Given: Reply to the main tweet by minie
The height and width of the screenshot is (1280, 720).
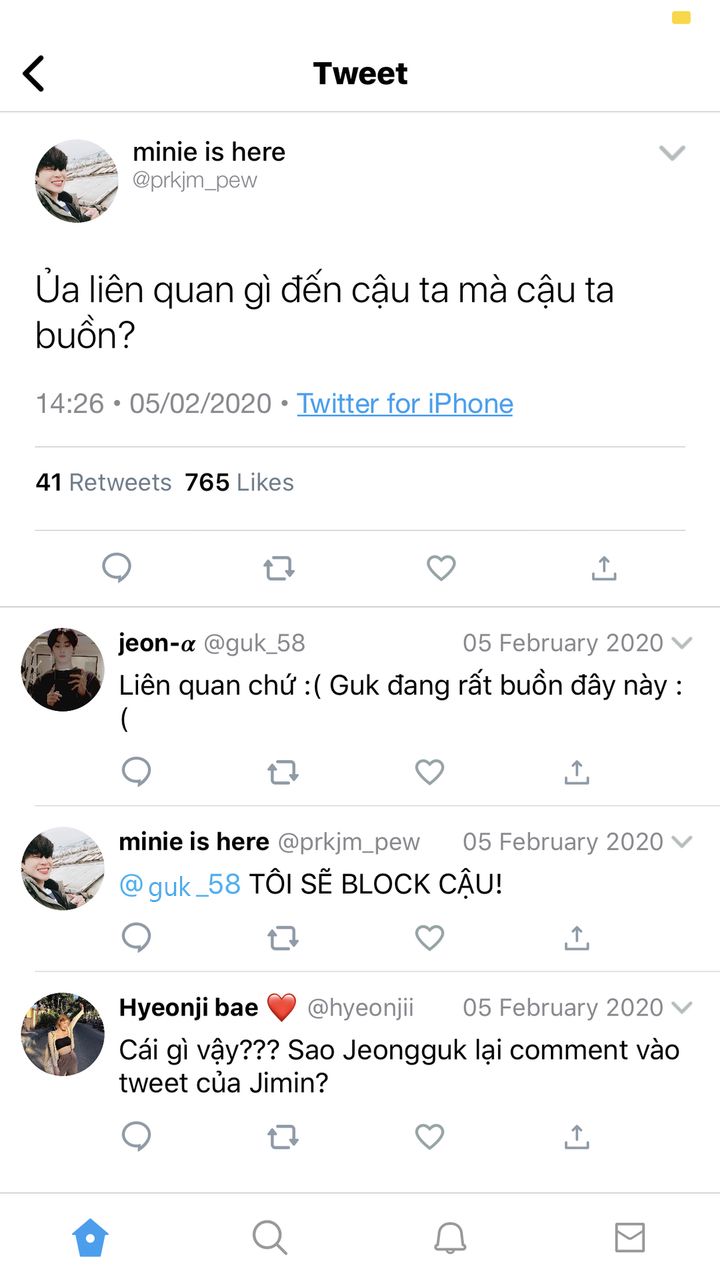Looking at the screenshot, I should tap(117, 568).
